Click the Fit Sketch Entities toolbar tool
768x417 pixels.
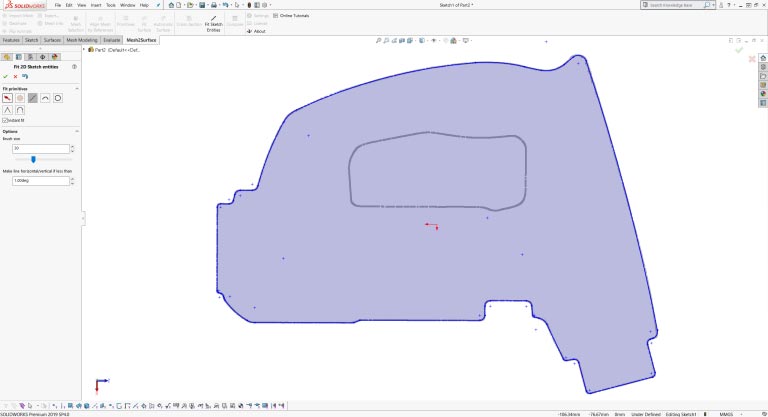214,23
